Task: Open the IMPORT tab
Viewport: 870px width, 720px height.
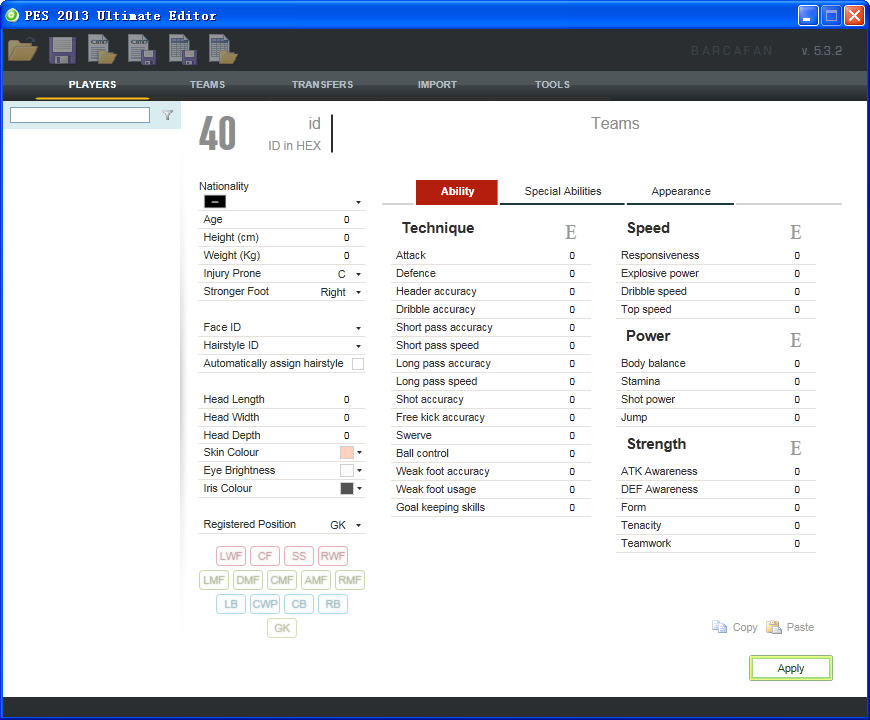Action: 437,84
